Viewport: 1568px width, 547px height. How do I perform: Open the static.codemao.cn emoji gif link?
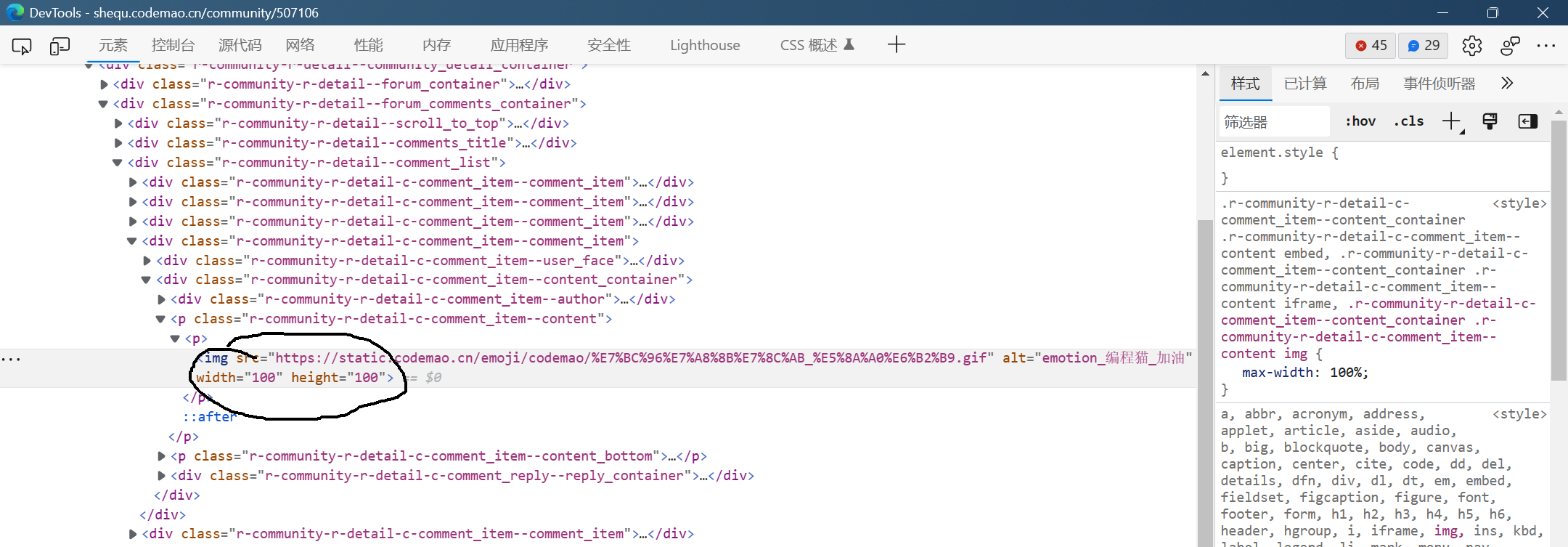click(x=630, y=358)
